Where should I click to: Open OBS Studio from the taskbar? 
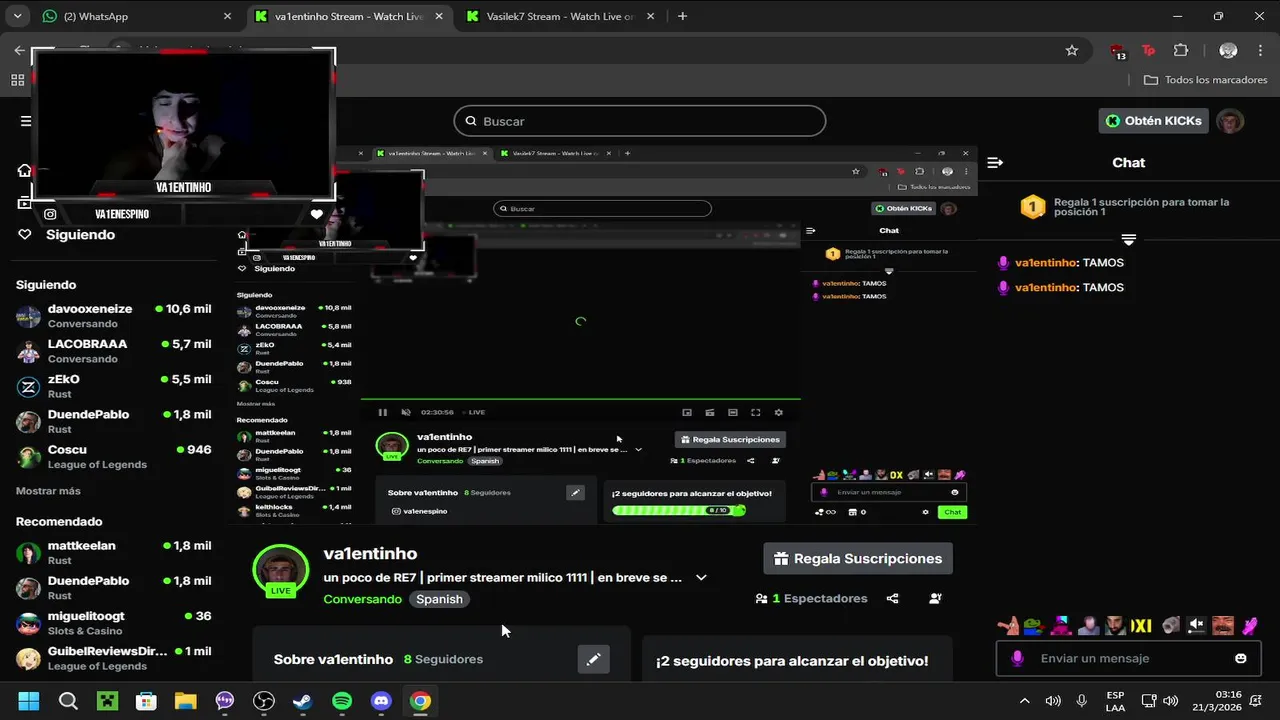[264, 701]
